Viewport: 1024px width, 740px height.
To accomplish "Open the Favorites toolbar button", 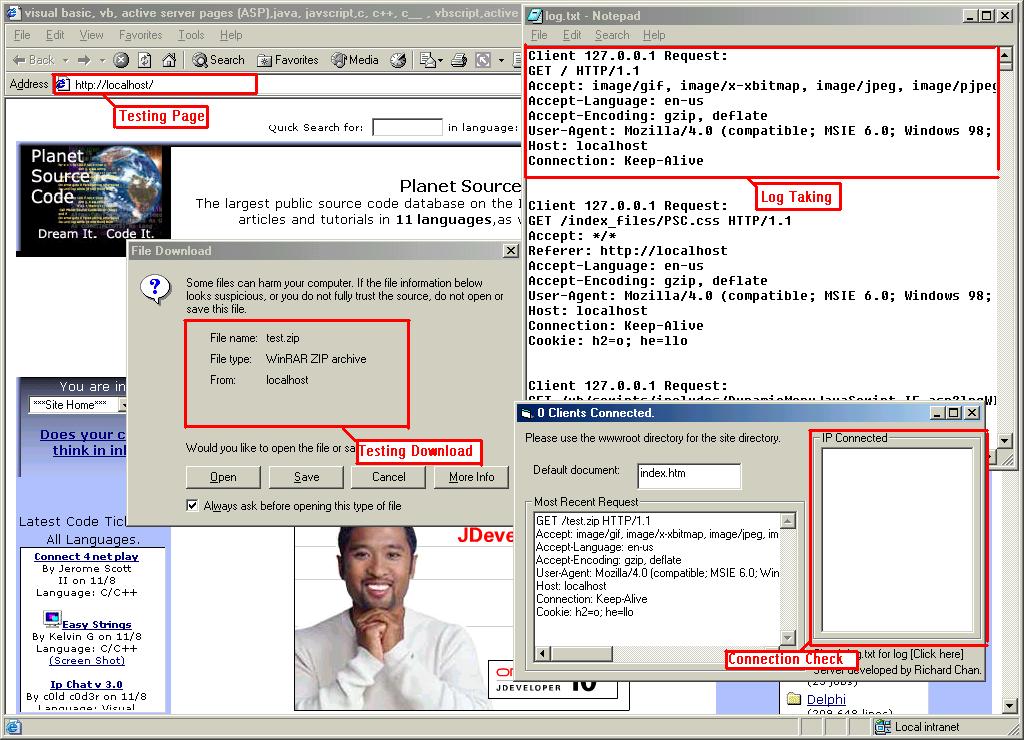I will pos(288,60).
